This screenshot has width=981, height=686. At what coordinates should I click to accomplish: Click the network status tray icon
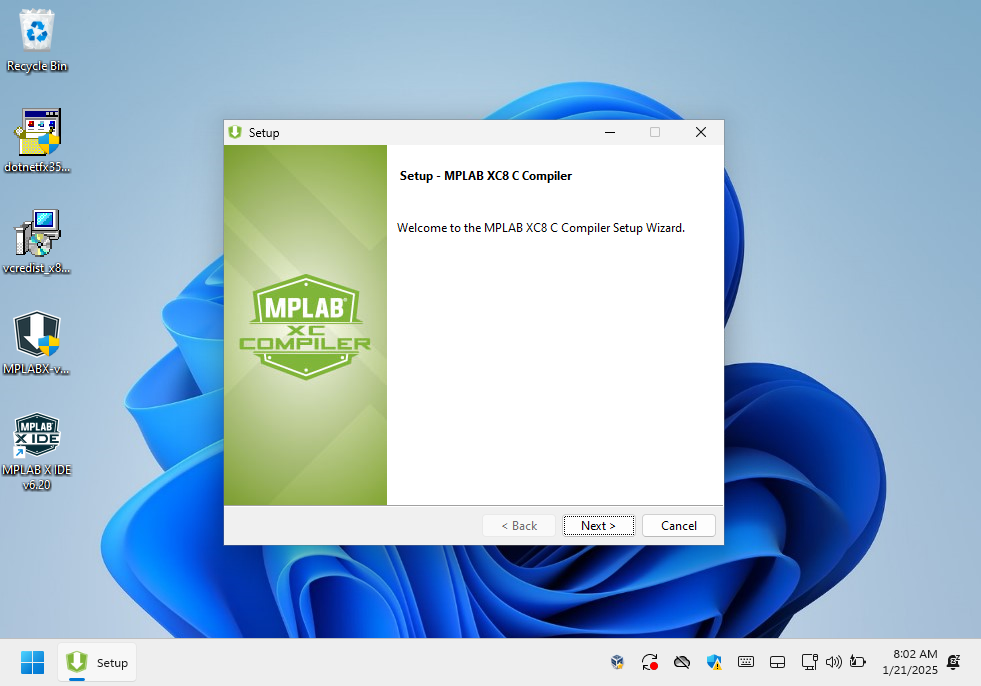tap(810, 662)
